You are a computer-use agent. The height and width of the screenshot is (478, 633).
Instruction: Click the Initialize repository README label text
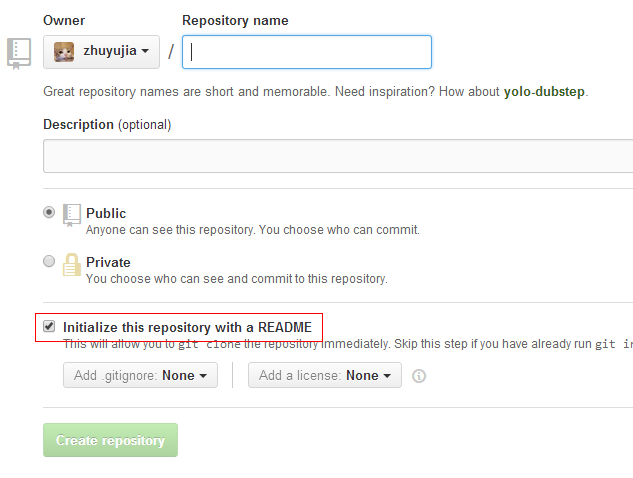click(x=187, y=327)
